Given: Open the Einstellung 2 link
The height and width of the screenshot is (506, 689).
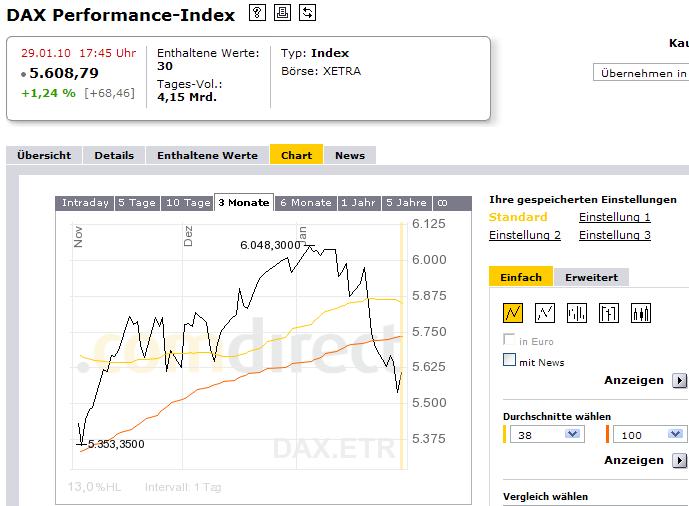Looking at the screenshot, I should pyautogui.click(x=525, y=235).
